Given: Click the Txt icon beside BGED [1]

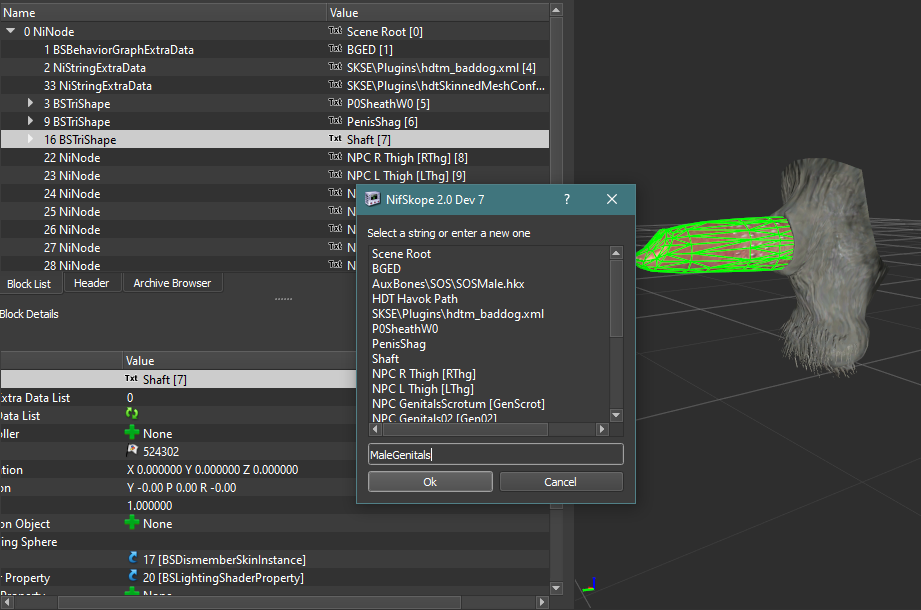Looking at the screenshot, I should tap(335, 49).
